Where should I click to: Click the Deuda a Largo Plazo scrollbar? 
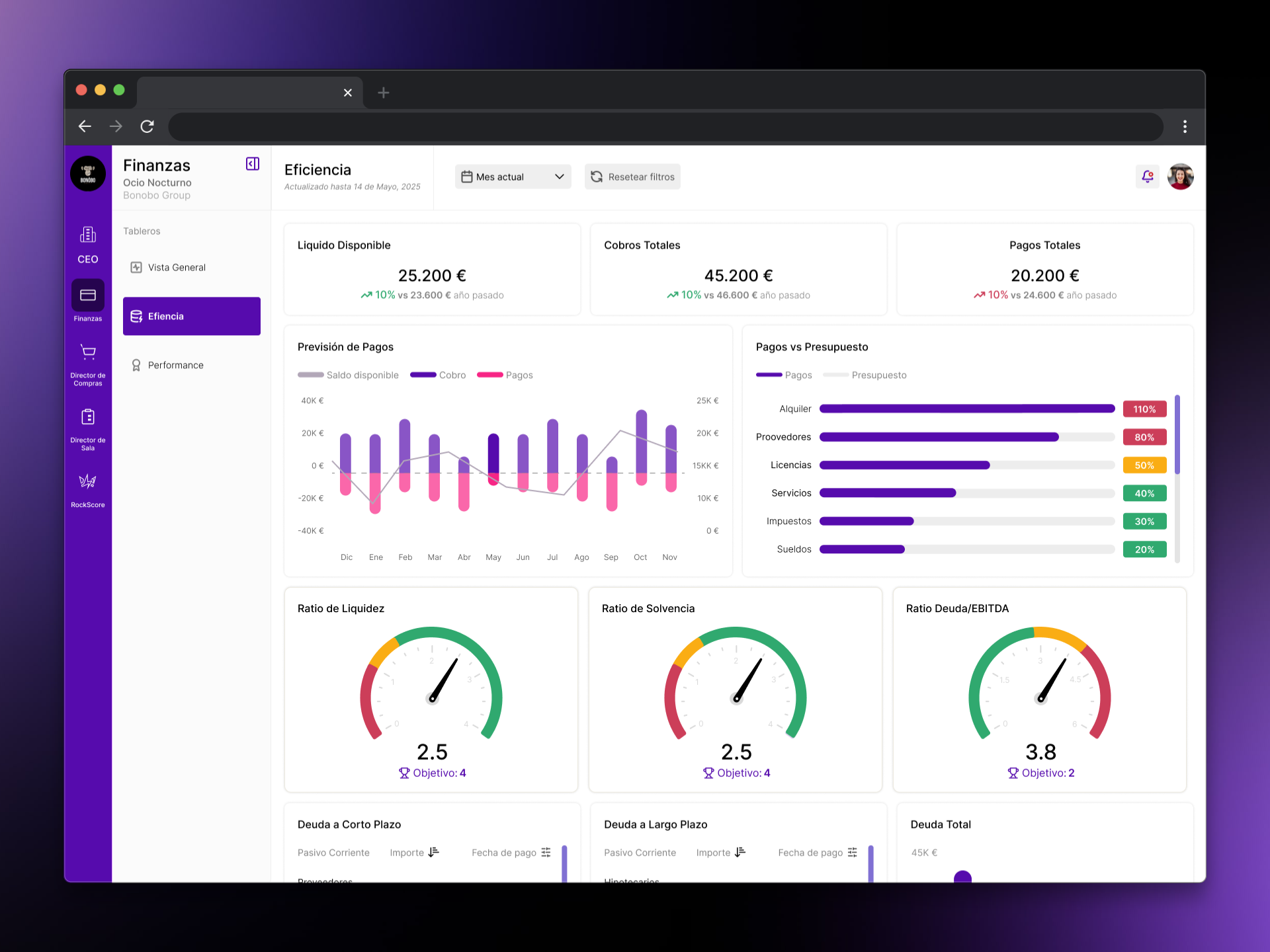coord(870,863)
